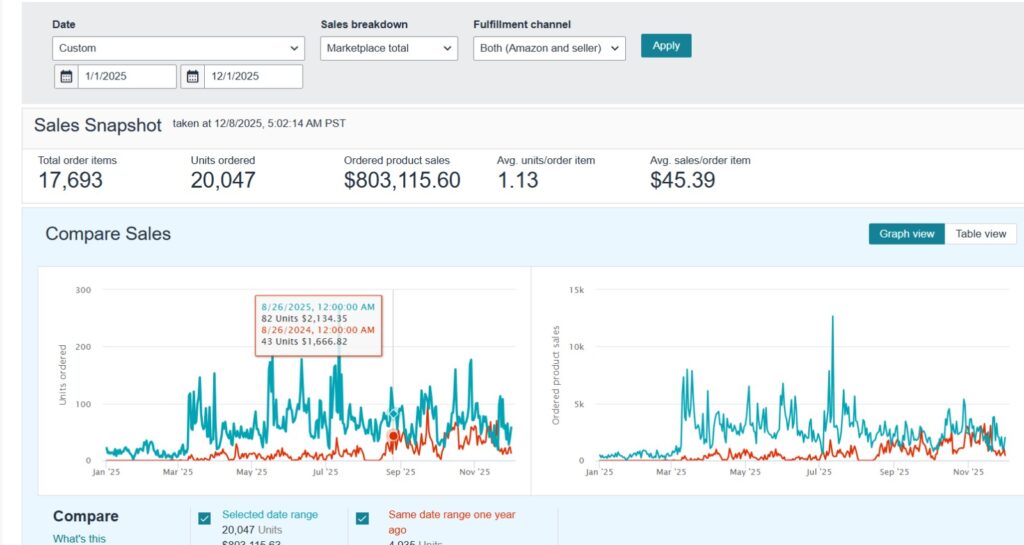This screenshot has height=545, width=1024.
Task: Click the start date field showing 1/1/2025
Action: tap(126, 77)
